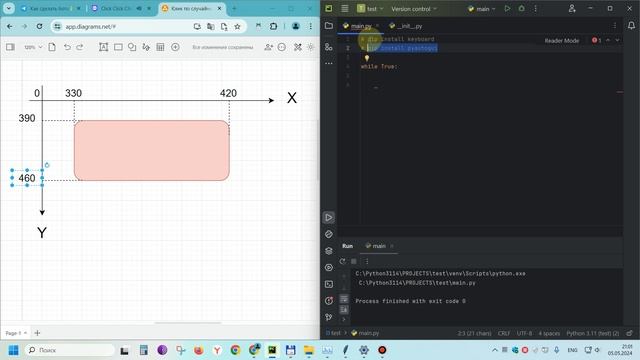This screenshot has height=360, width=640.
Task: Toggle Reader Mode in the editor
Action: coord(562,40)
